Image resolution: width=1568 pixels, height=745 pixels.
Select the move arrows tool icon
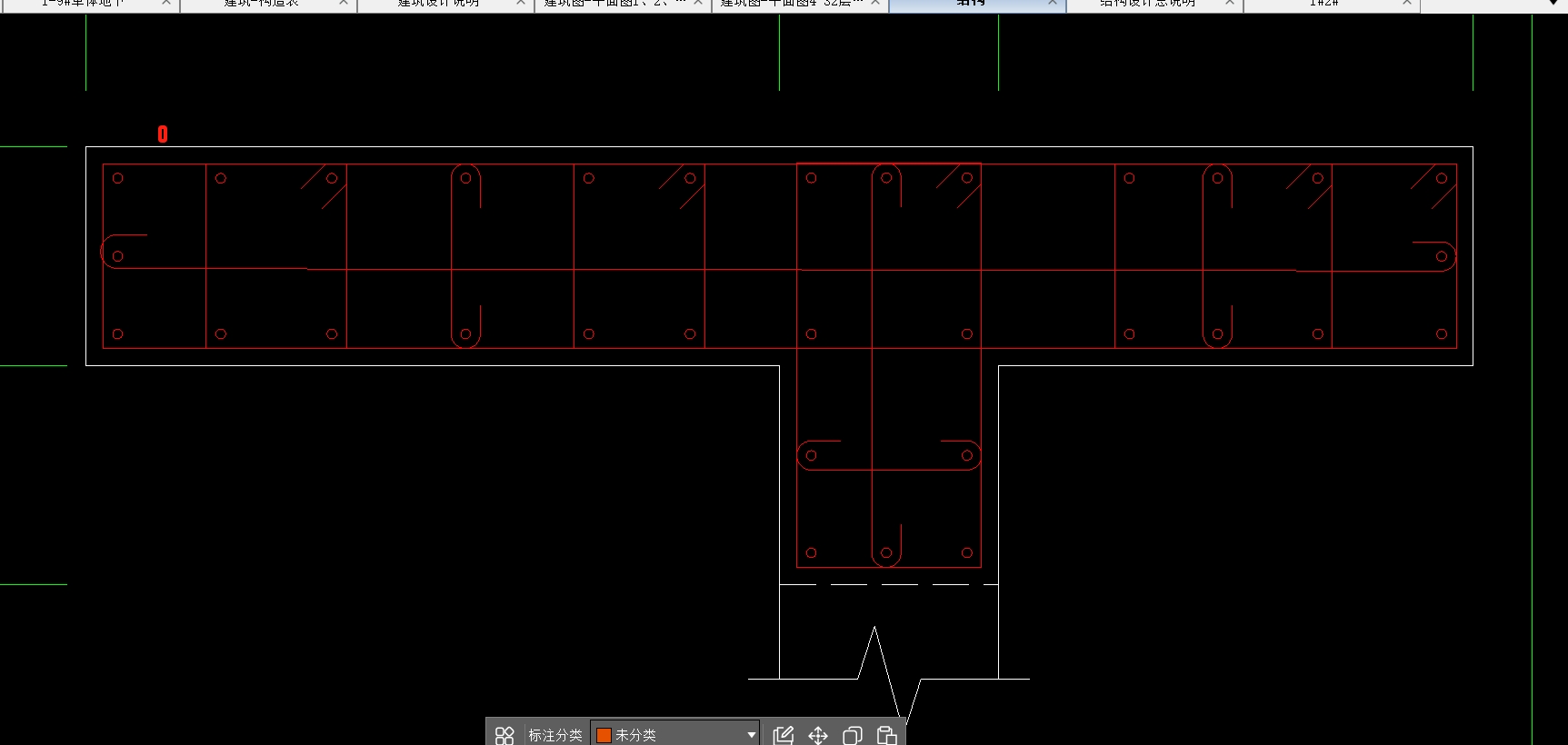[x=818, y=735]
